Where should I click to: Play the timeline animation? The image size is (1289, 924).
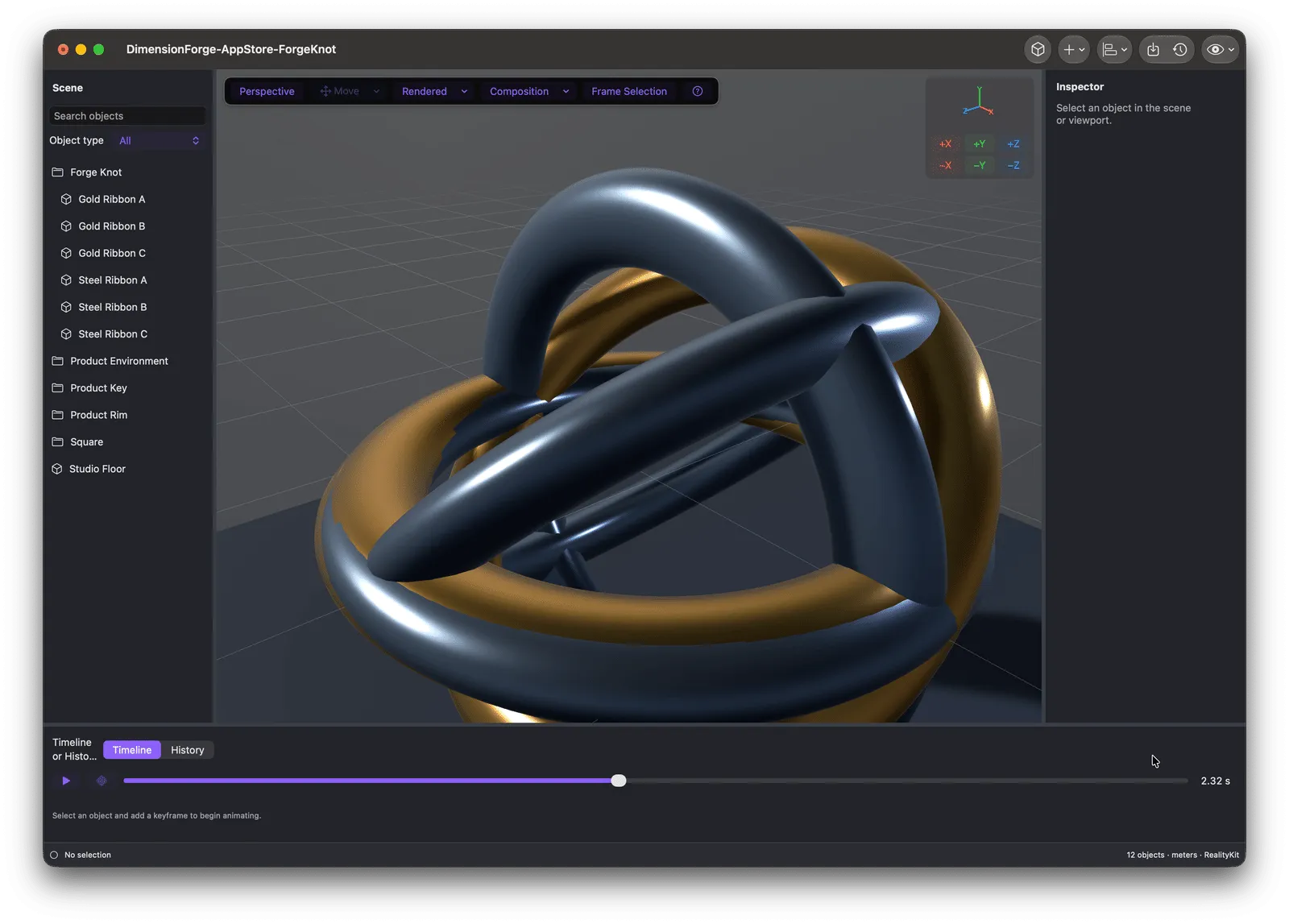pyautogui.click(x=66, y=781)
